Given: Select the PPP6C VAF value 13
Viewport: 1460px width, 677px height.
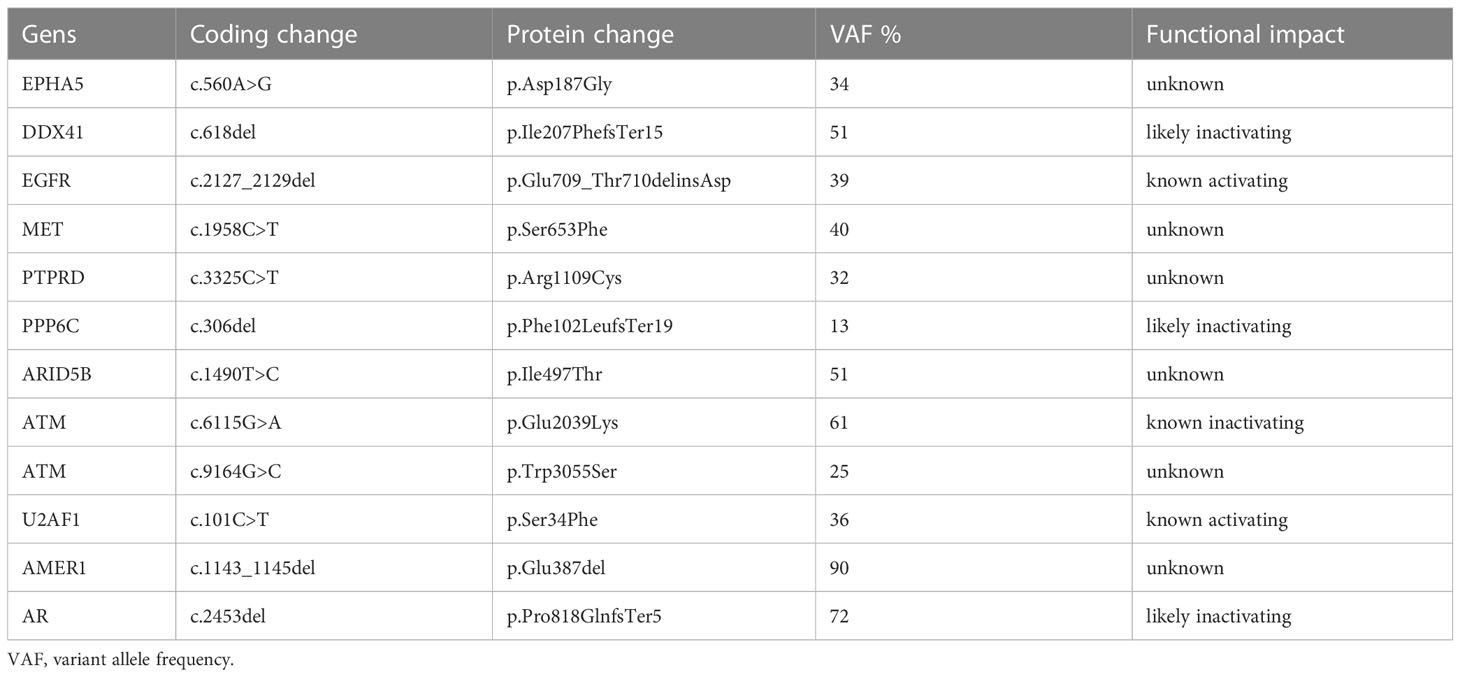Looking at the screenshot, I should click(x=838, y=326).
